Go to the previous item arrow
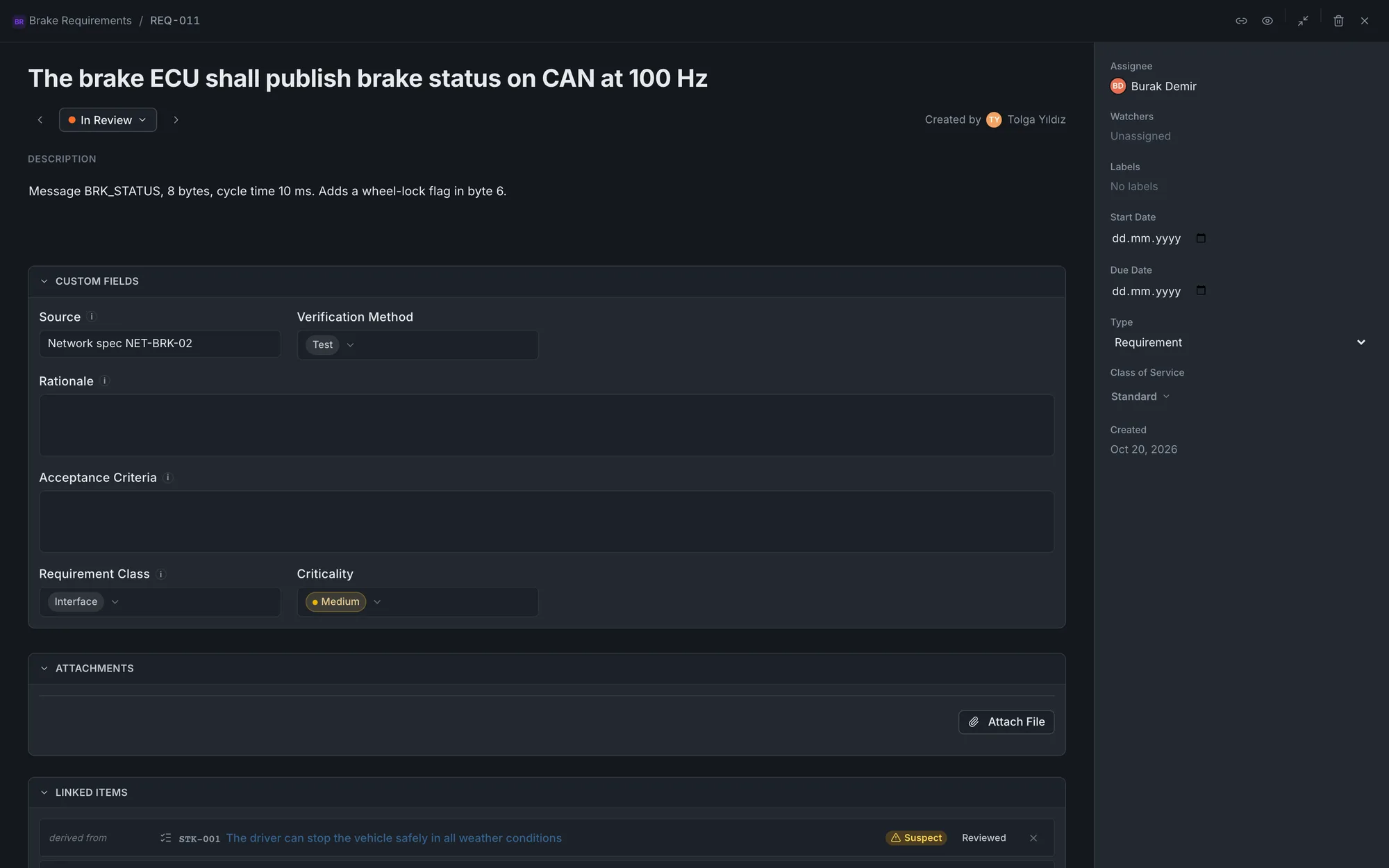The image size is (1389, 868). (40, 120)
